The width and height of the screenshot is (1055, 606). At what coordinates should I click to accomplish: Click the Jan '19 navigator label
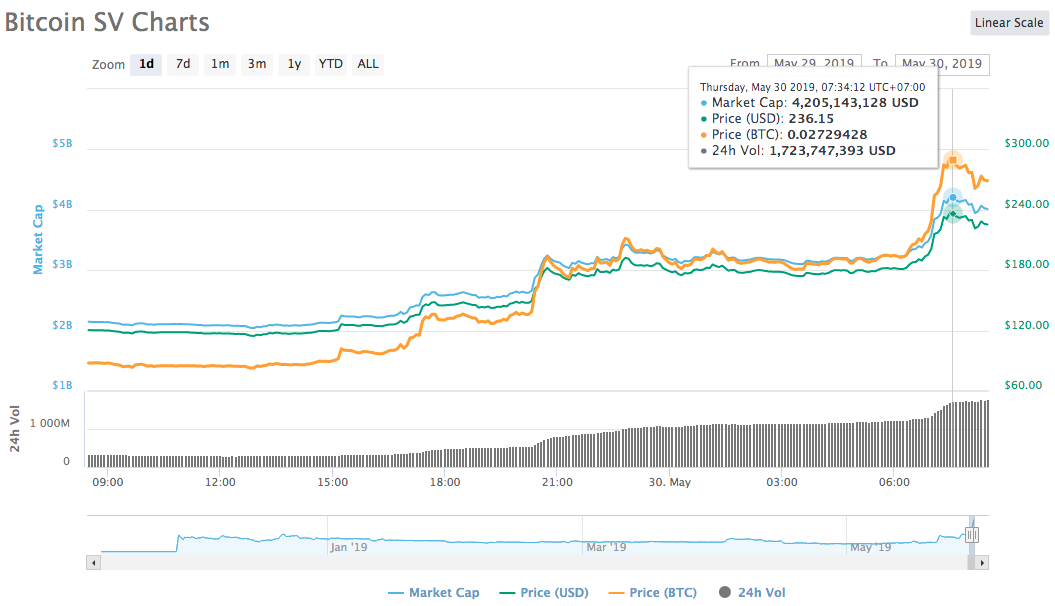349,547
